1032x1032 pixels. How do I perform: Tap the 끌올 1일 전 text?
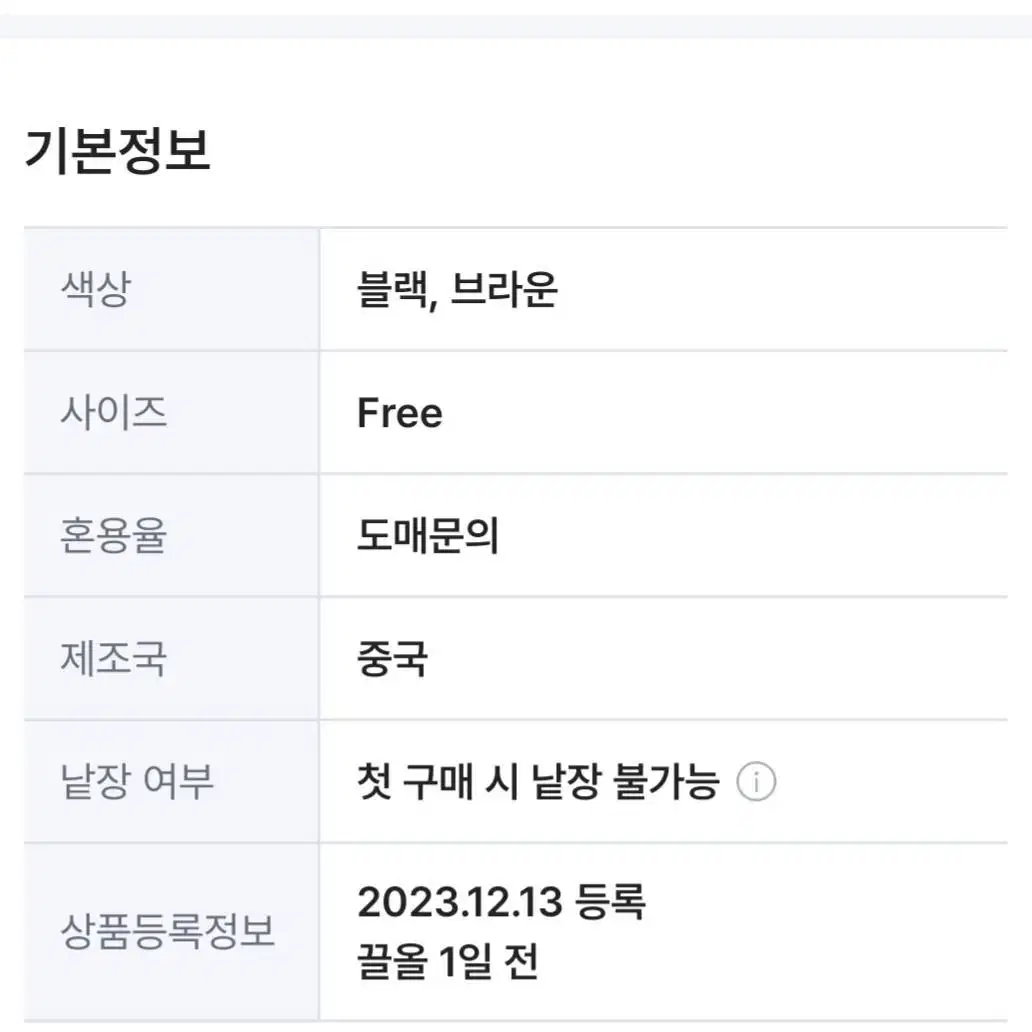coord(448,962)
